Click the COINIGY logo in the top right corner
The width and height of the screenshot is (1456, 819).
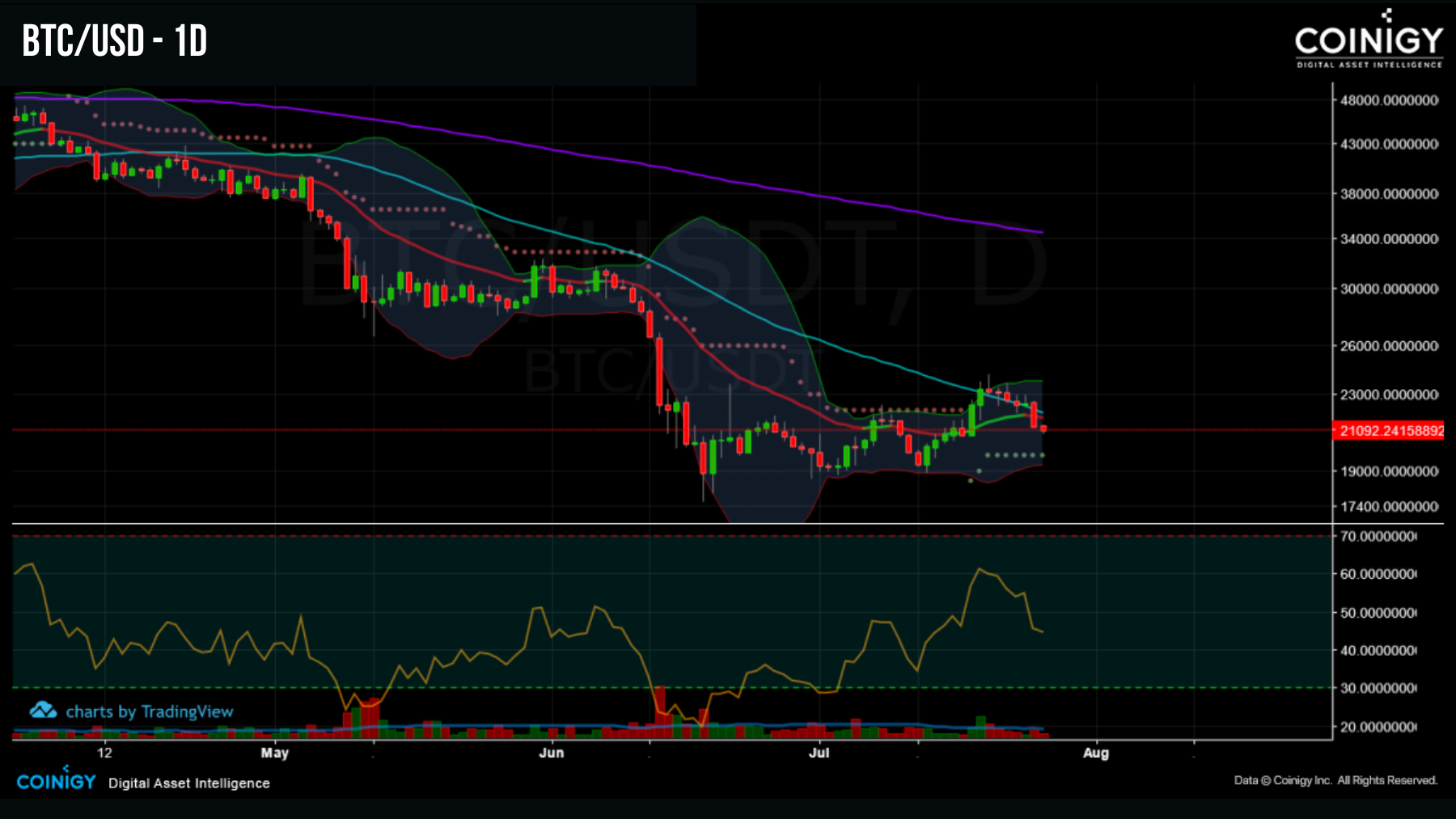point(1369,38)
